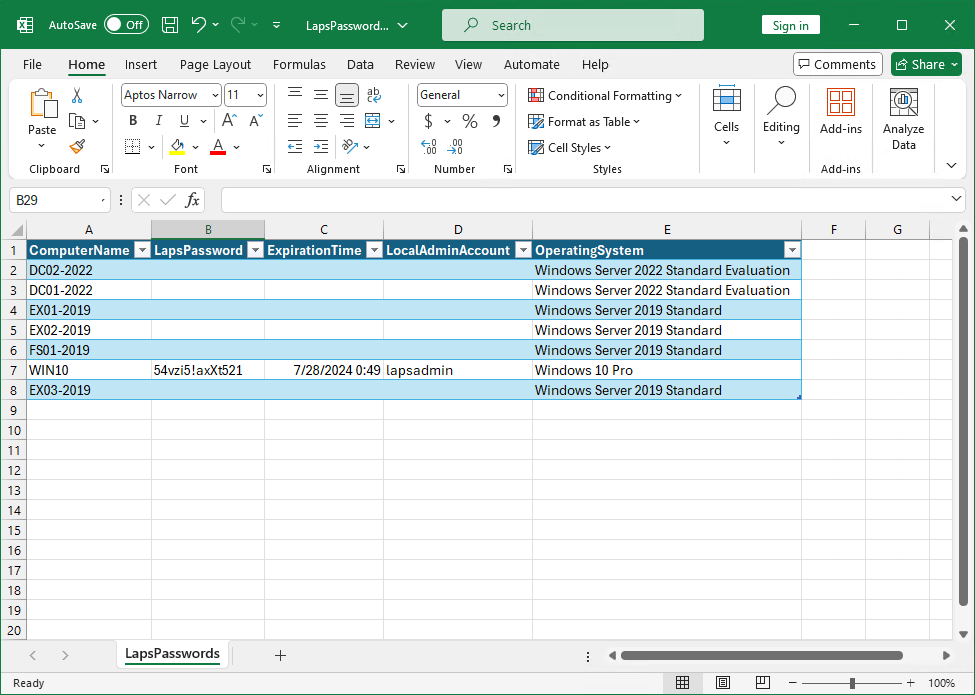Click the zoom slider in status bar

(x=853, y=683)
